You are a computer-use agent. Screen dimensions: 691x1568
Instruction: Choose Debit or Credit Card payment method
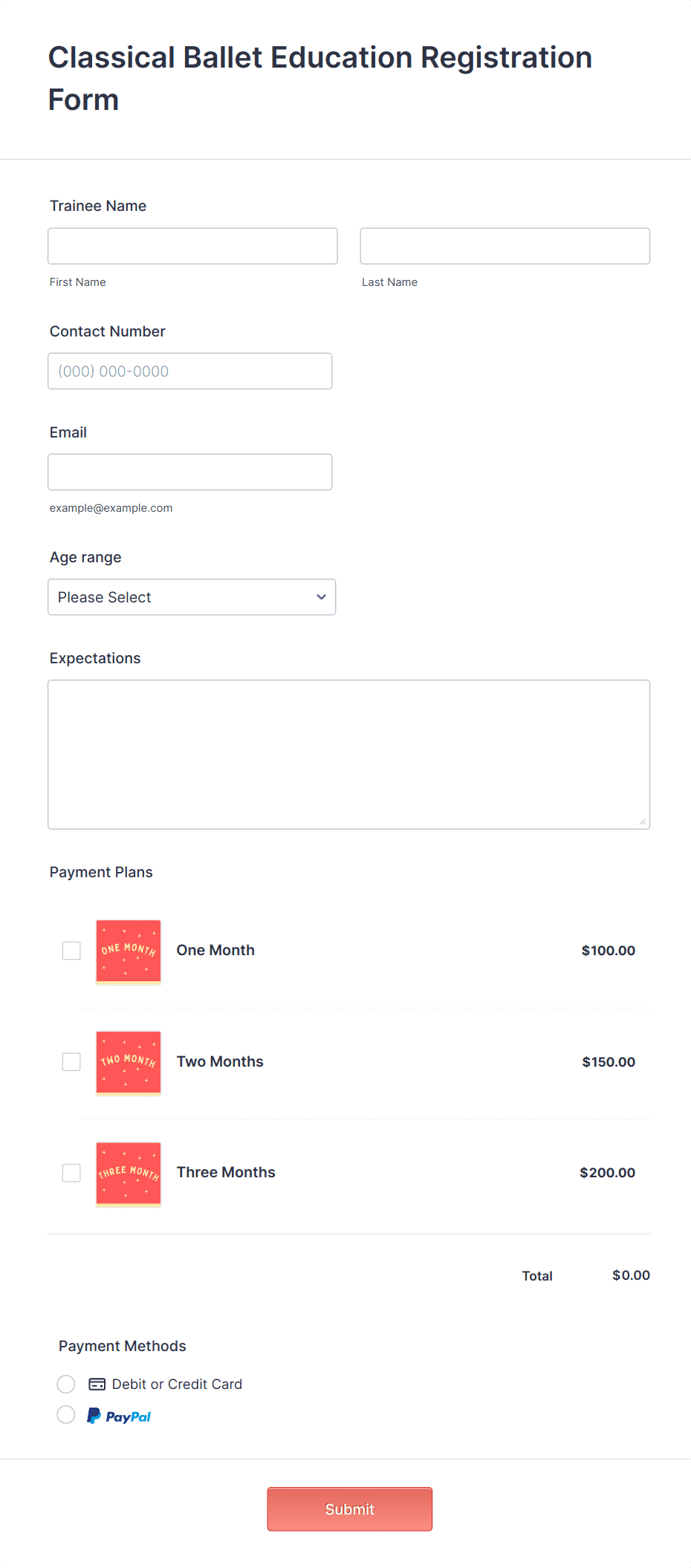tap(65, 1384)
